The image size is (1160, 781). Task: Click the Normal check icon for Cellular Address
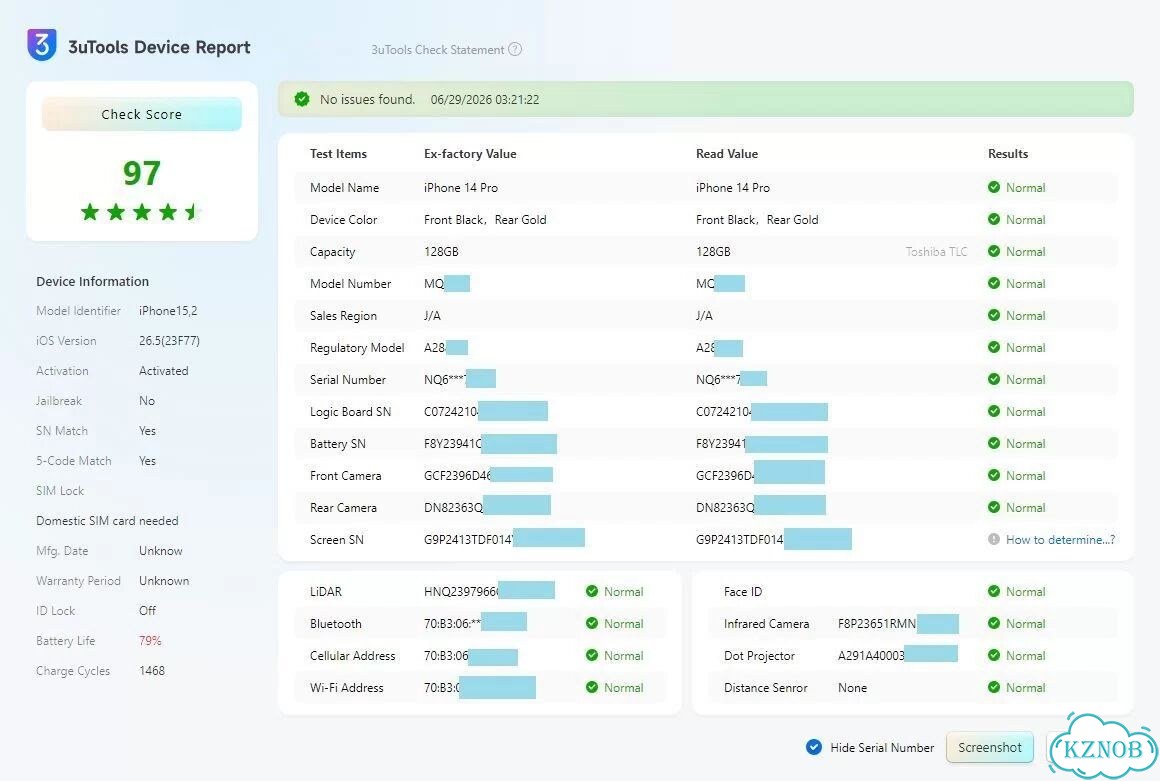[x=592, y=655]
